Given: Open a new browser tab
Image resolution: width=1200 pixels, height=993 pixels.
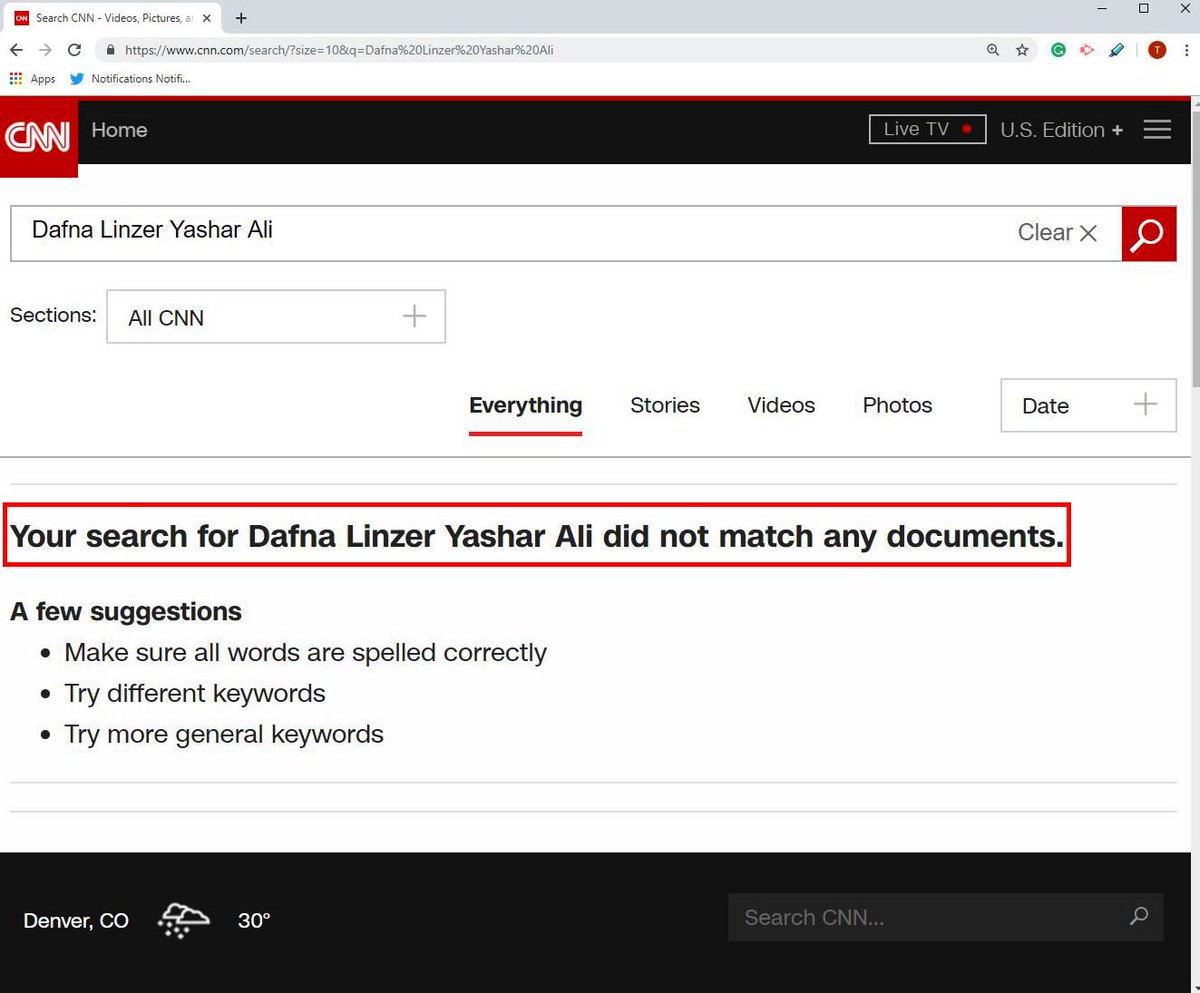Looking at the screenshot, I should point(241,18).
